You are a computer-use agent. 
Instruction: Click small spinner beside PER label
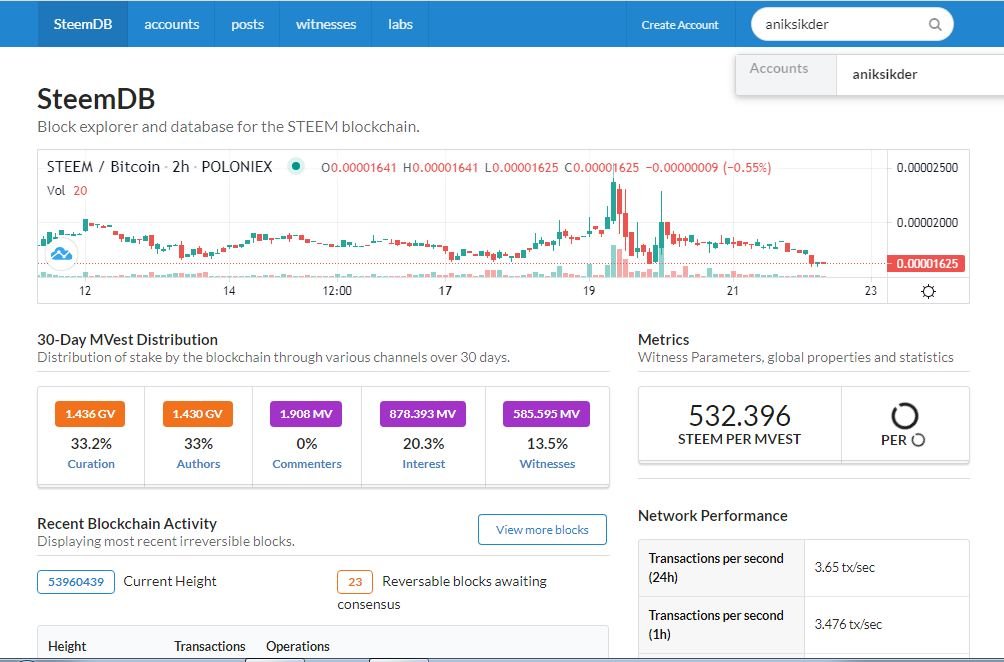coord(918,440)
